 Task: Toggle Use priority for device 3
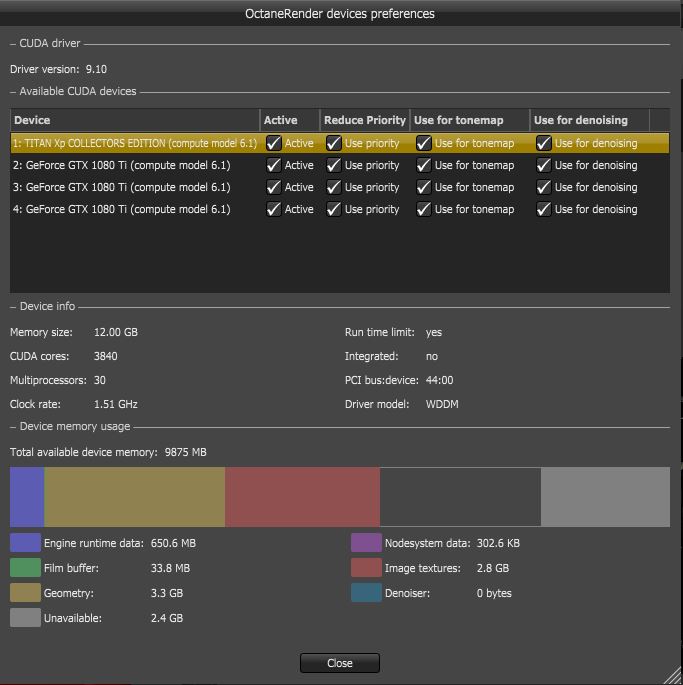point(333,187)
